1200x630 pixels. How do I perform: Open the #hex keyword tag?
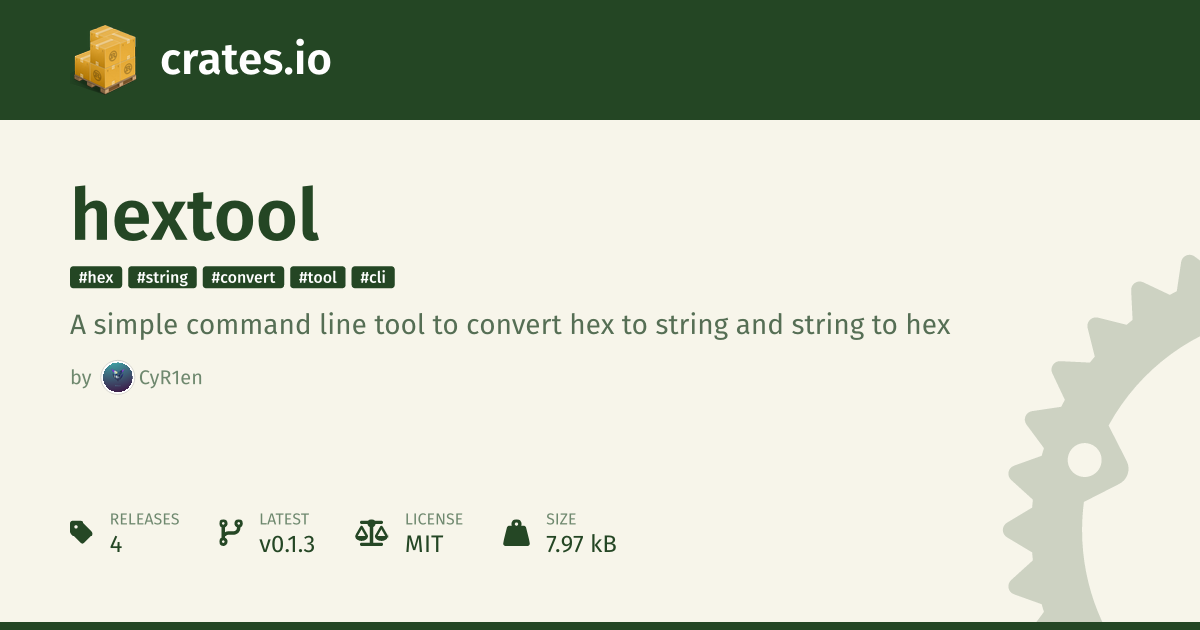point(96,277)
